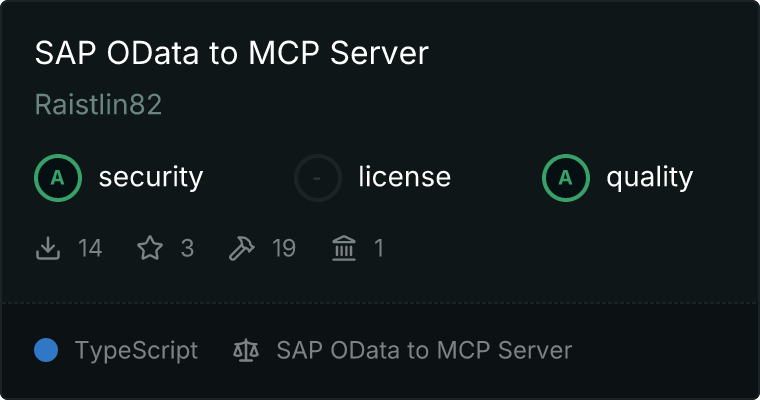Click the hammer tools icon
This screenshot has width=760, height=400.
[x=242, y=248]
